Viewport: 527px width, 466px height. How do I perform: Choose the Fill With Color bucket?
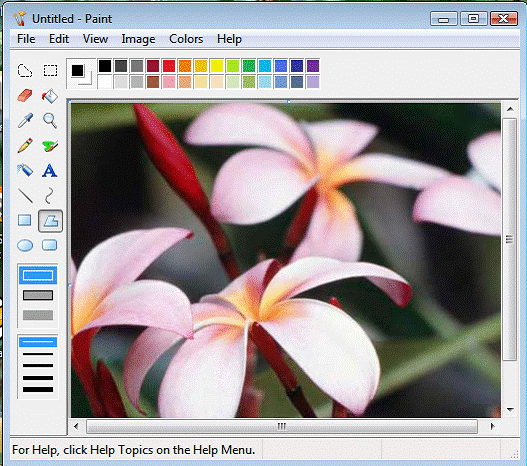[x=50, y=96]
